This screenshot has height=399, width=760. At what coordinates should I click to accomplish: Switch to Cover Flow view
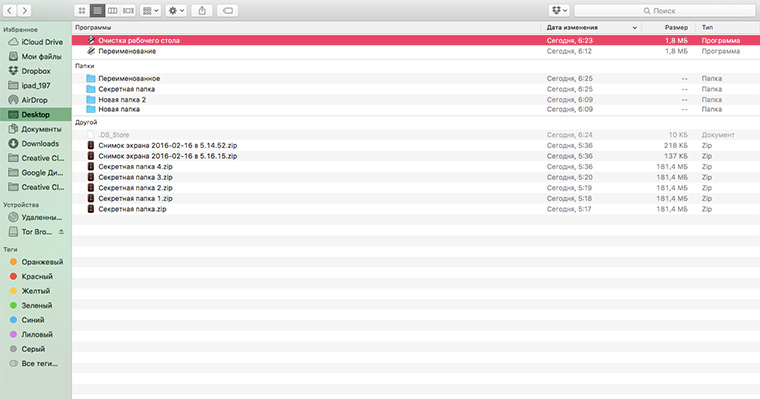128,10
